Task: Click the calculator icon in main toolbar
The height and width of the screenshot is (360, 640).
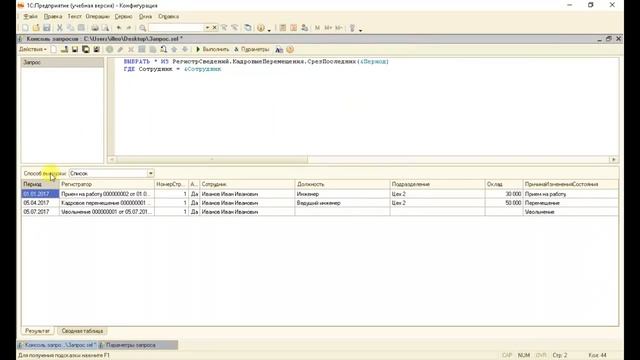Action: 282,28
